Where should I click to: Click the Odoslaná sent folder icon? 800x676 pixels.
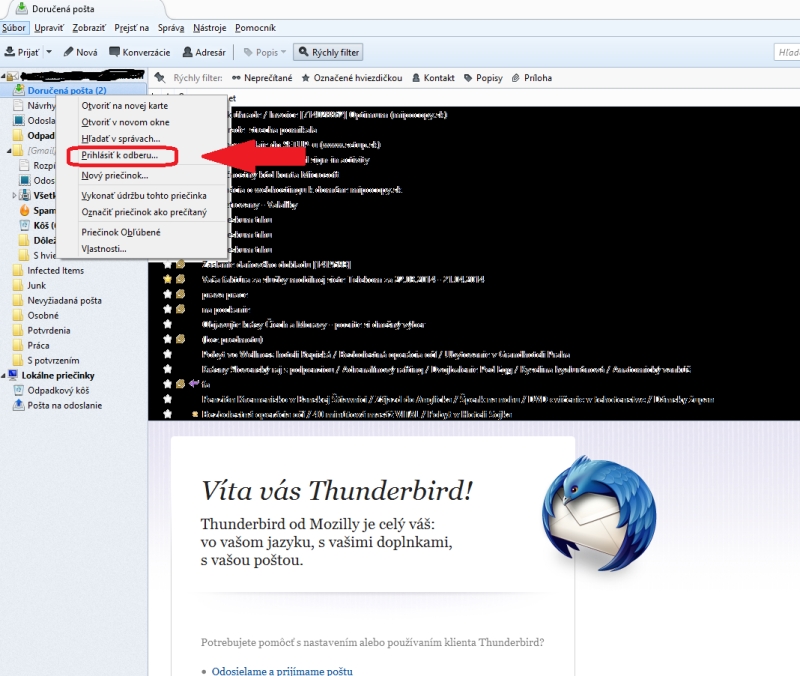(18, 120)
